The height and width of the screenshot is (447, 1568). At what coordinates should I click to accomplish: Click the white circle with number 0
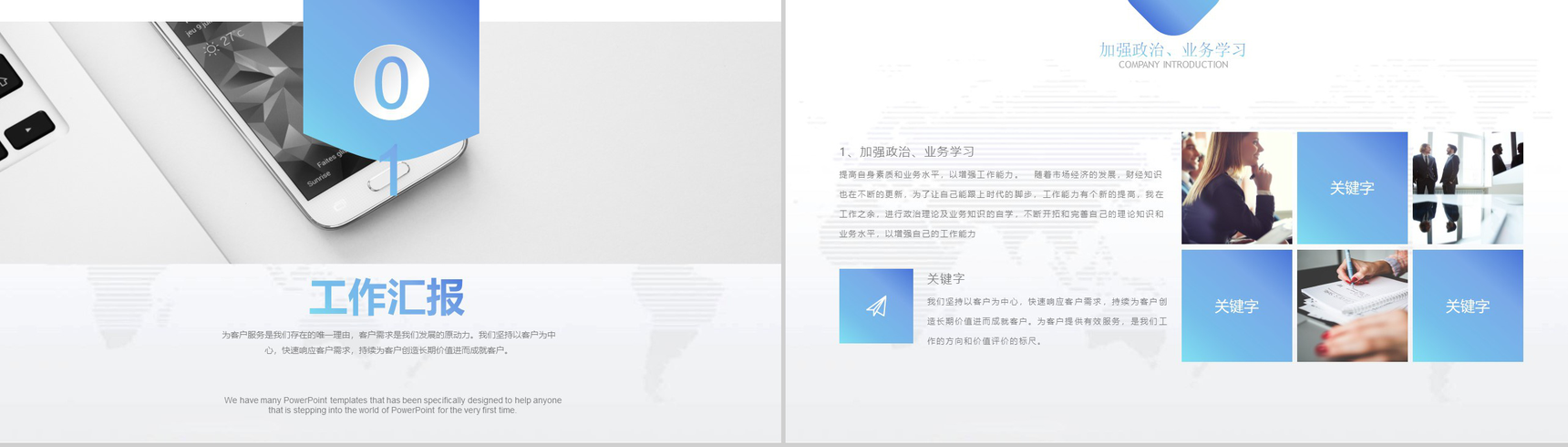391,82
